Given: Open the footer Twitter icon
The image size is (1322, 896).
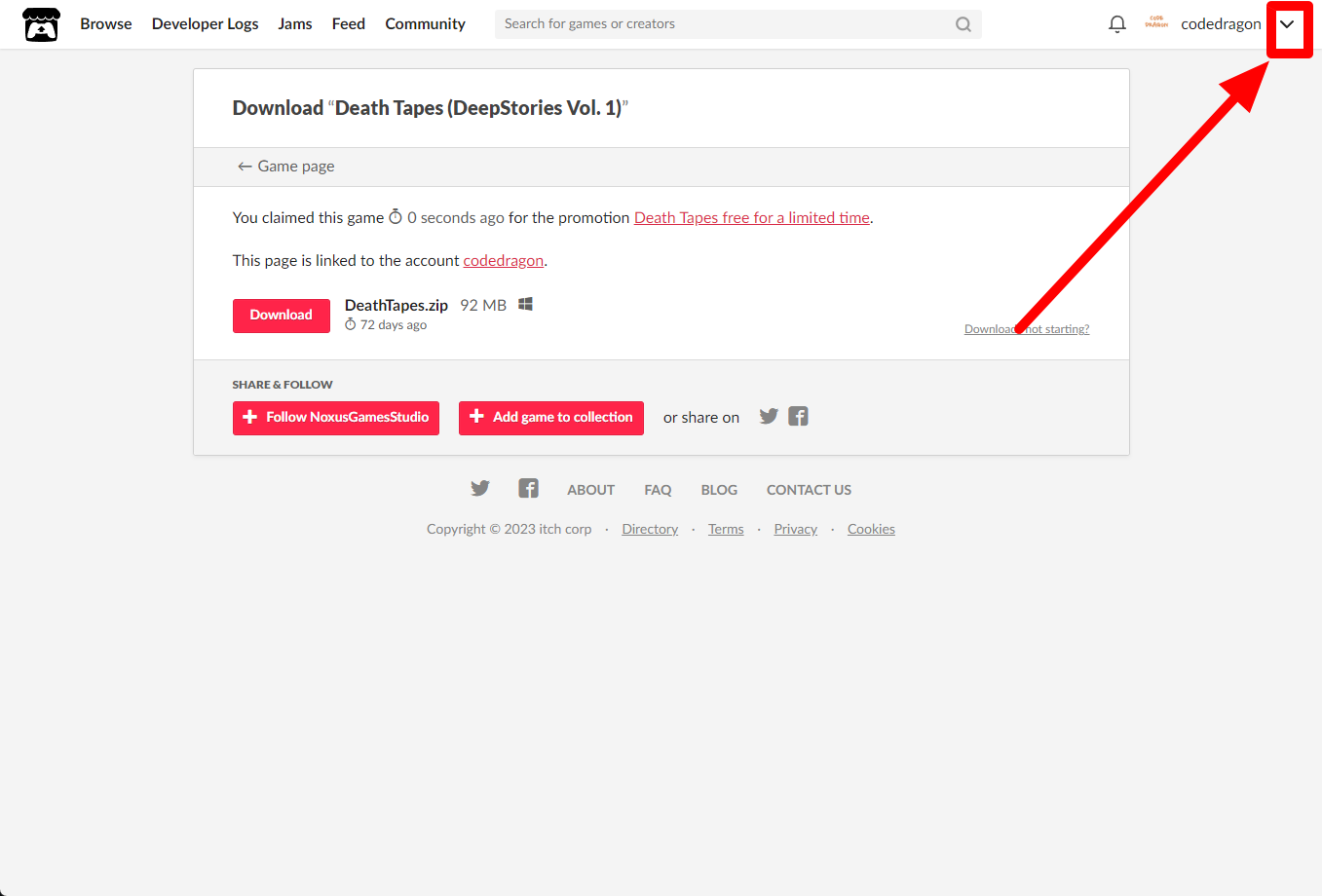Looking at the screenshot, I should point(480,488).
